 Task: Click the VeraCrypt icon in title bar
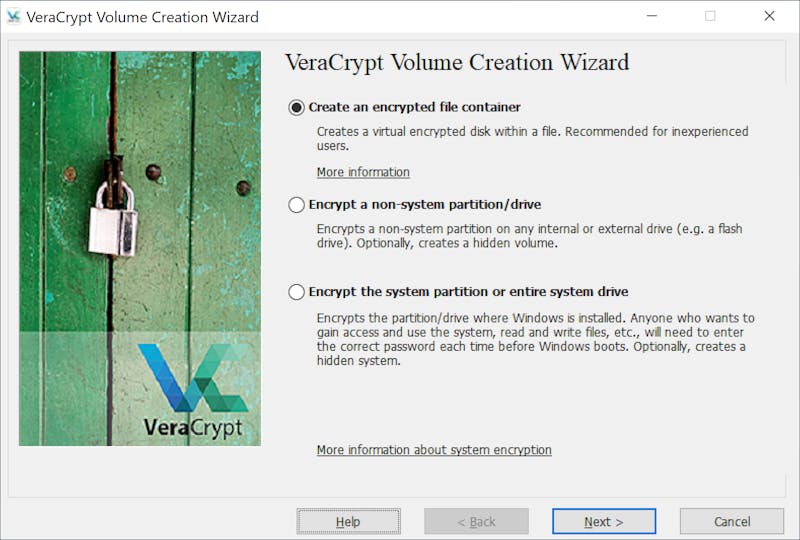pyautogui.click(x=13, y=17)
